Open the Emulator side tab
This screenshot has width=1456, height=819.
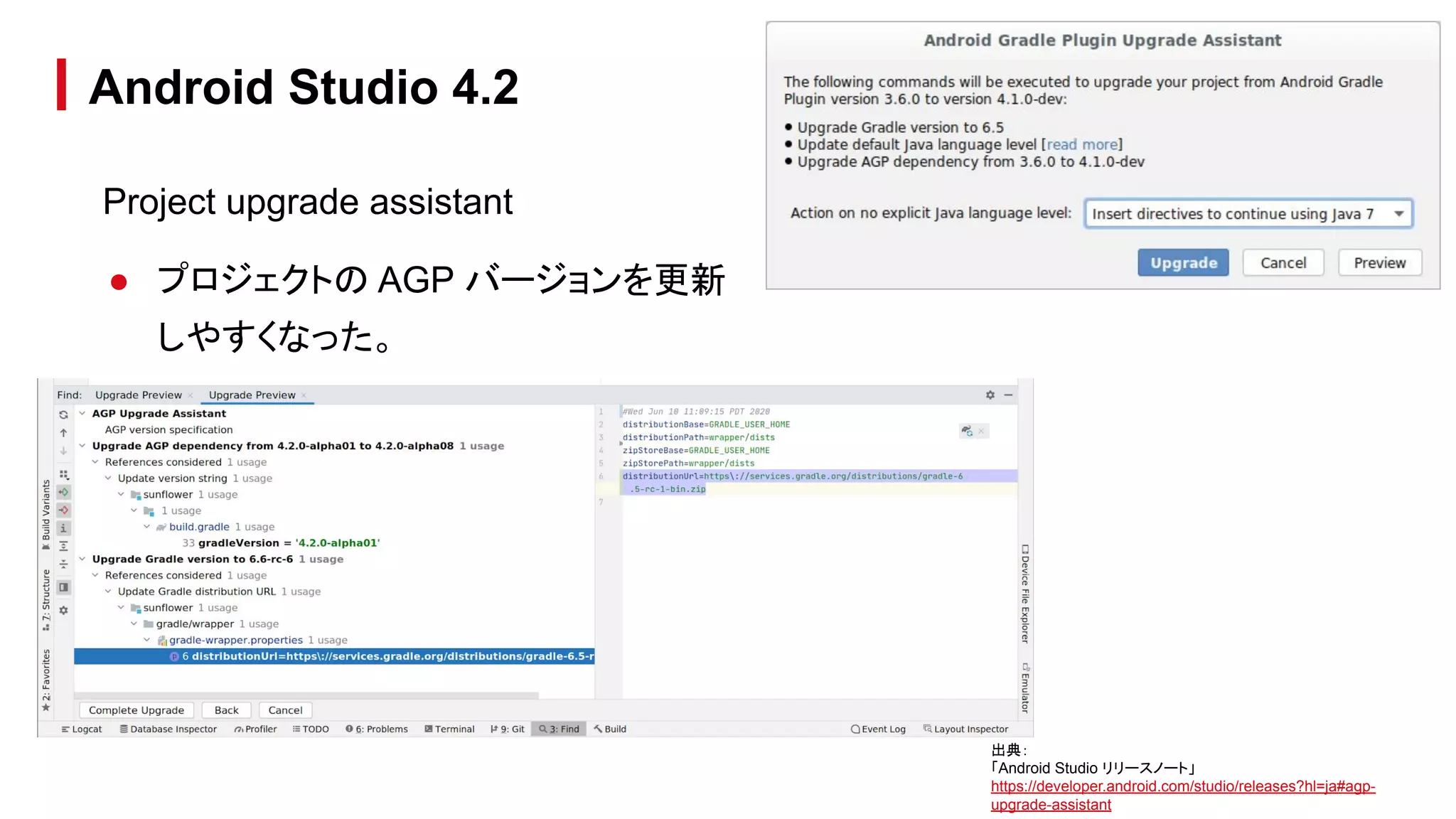1024,687
